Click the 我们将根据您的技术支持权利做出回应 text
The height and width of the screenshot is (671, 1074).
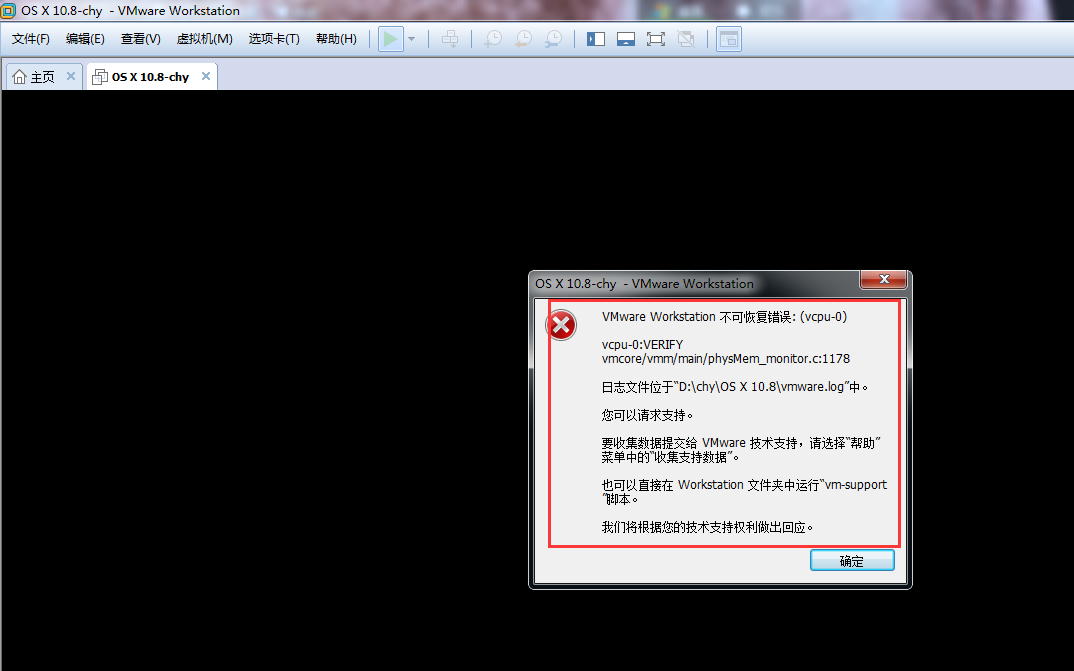click(x=708, y=527)
